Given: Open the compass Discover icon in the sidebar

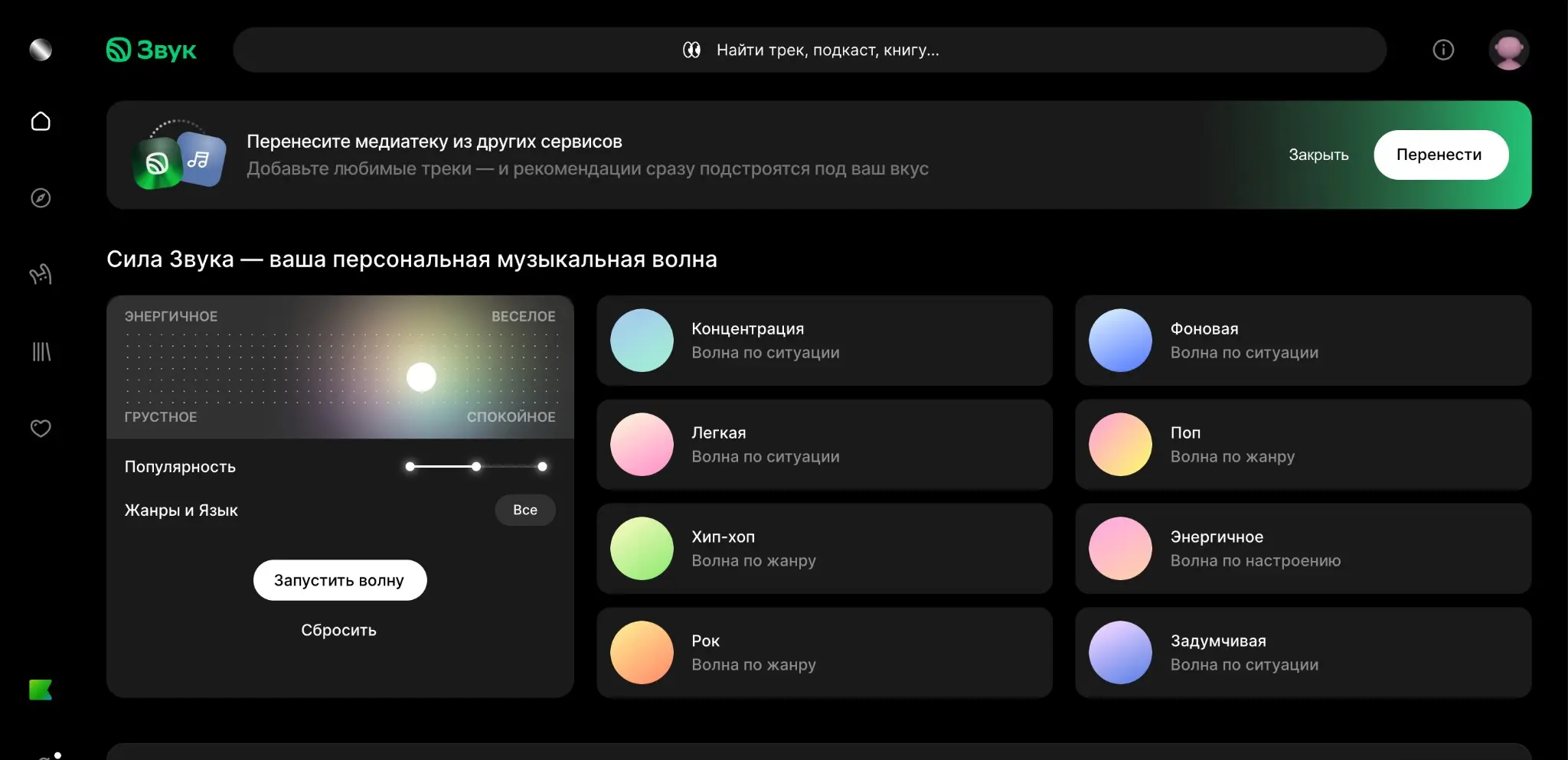Looking at the screenshot, I should [x=41, y=198].
